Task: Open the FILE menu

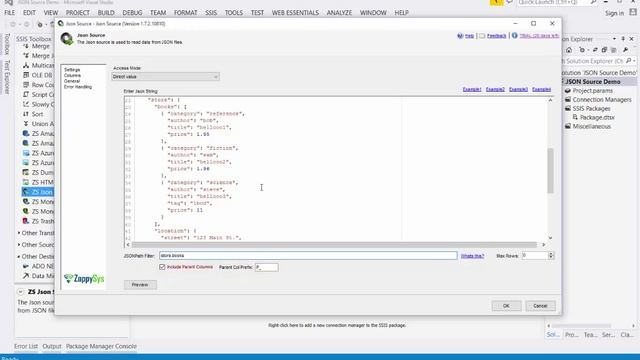Action: pyautogui.click(x=9, y=13)
